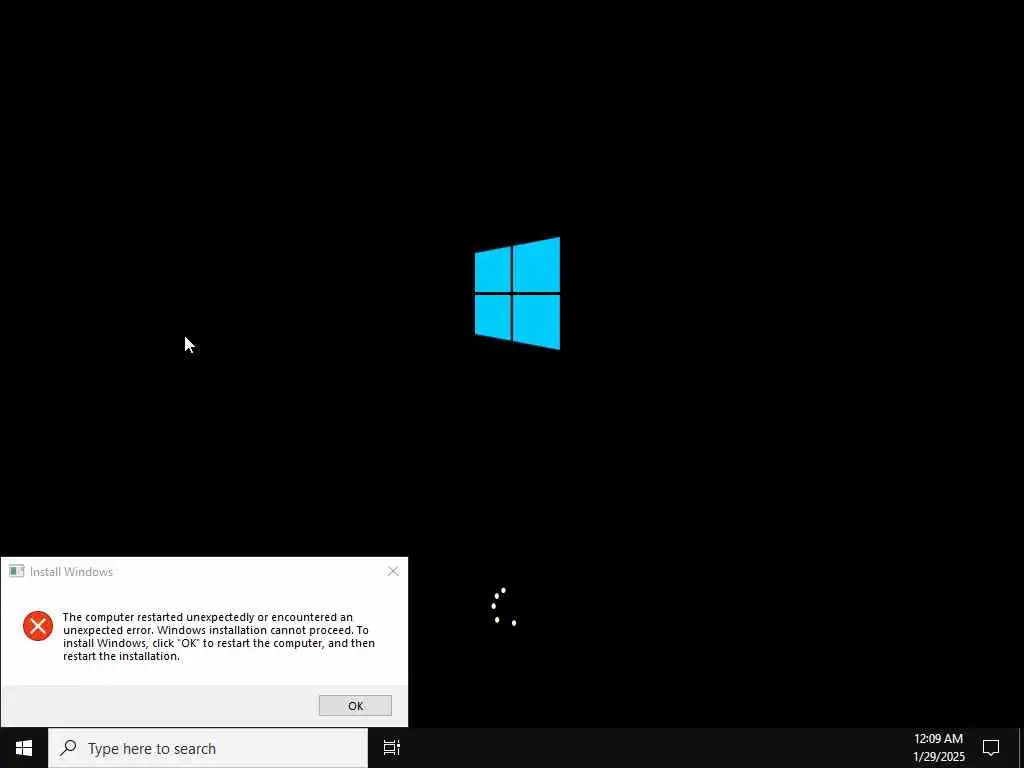This screenshot has height=768, width=1024.
Task: Click the Show desktop strip at taskbar end
Action: [1021, 748]
